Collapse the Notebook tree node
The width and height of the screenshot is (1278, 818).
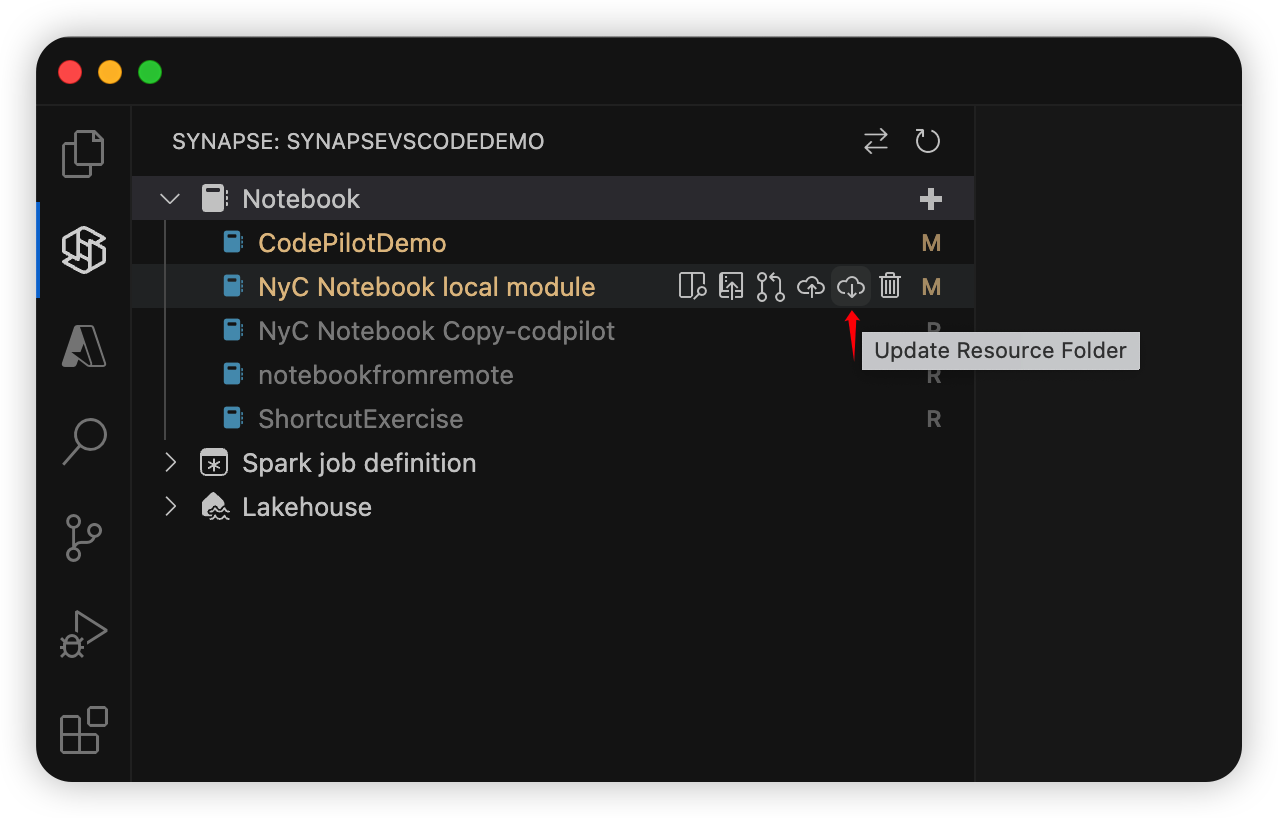click(171, 199)
